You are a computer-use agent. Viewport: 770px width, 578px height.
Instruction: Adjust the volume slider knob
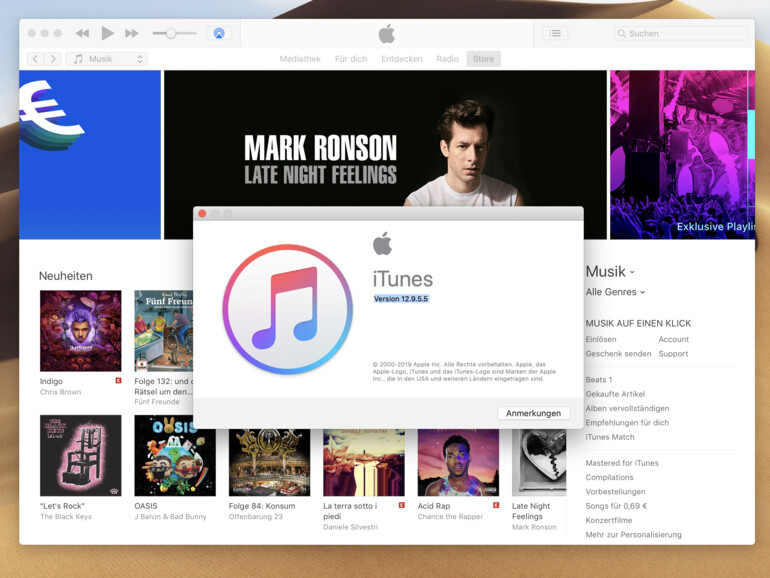(x=170, y=33)
